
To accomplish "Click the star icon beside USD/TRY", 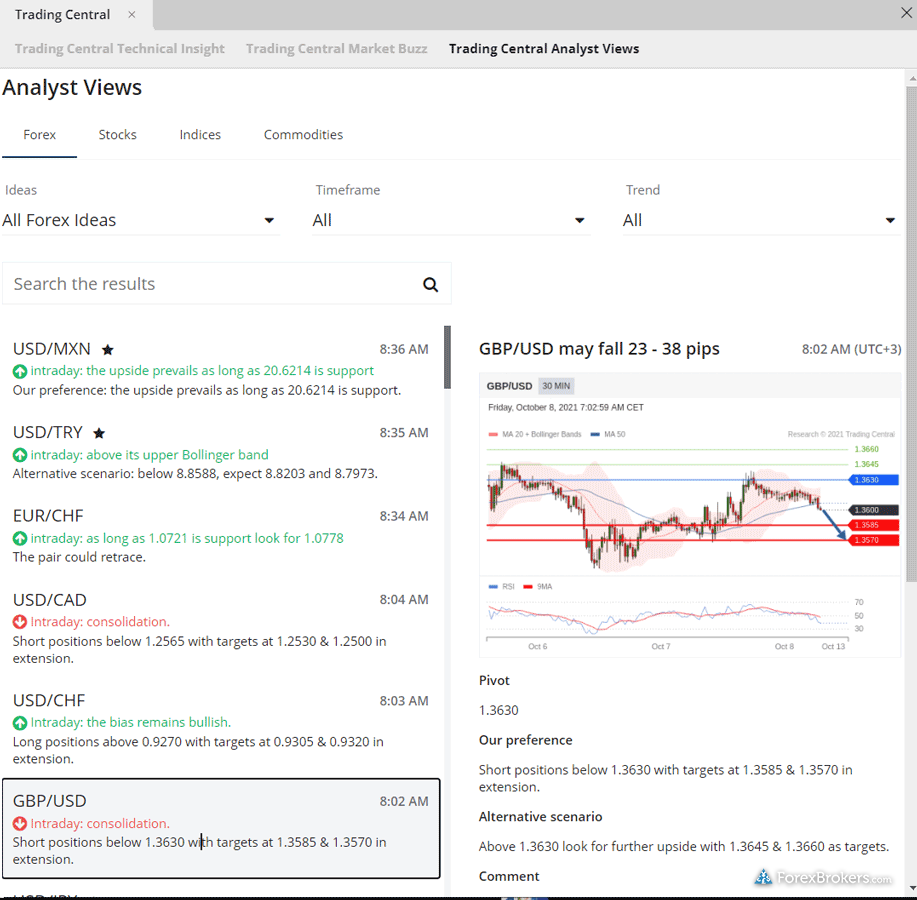I will pyautogui.click(x=99, y=433).
